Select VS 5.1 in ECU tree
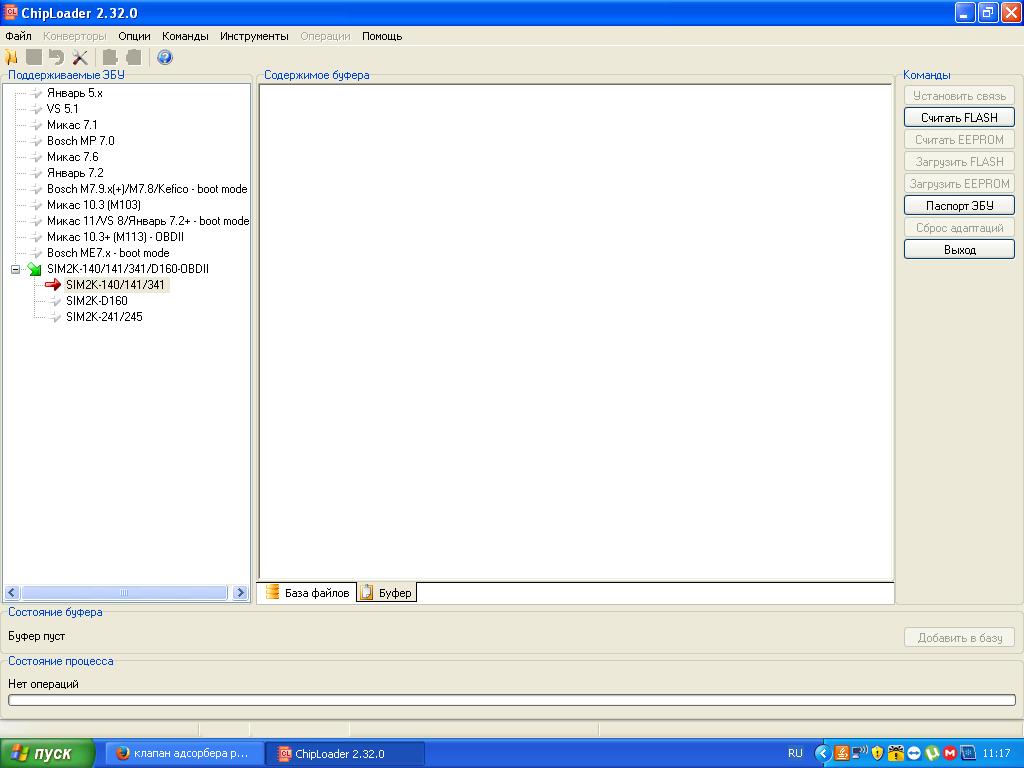The height and width of the screenshot is (768, 1024). (x=63, y=109)
